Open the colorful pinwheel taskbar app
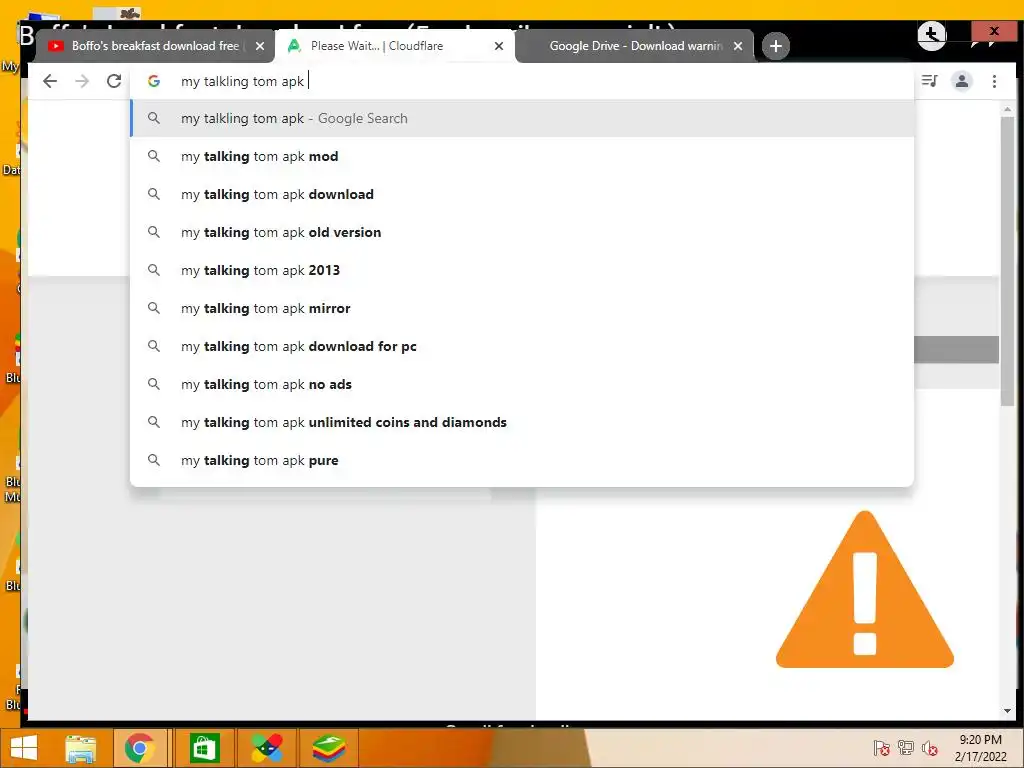 point(267,748)
